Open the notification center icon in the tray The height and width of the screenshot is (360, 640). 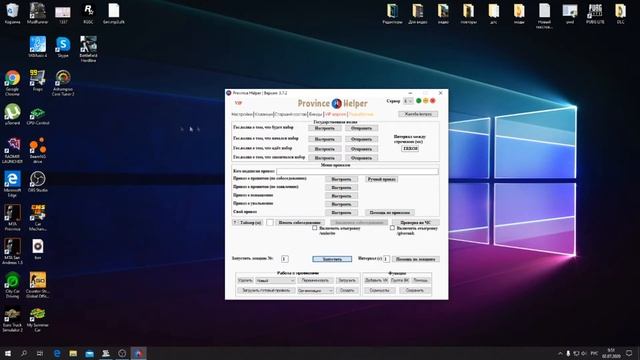tap(629, 353)
